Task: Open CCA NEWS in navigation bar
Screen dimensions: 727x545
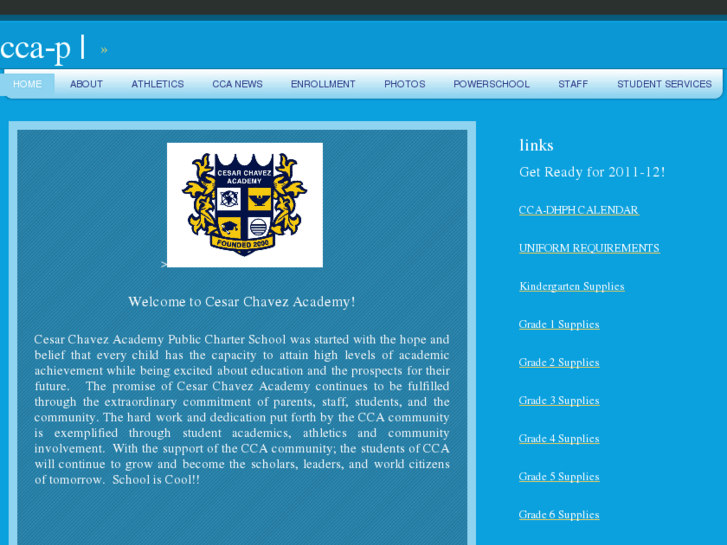Action: 237,84
